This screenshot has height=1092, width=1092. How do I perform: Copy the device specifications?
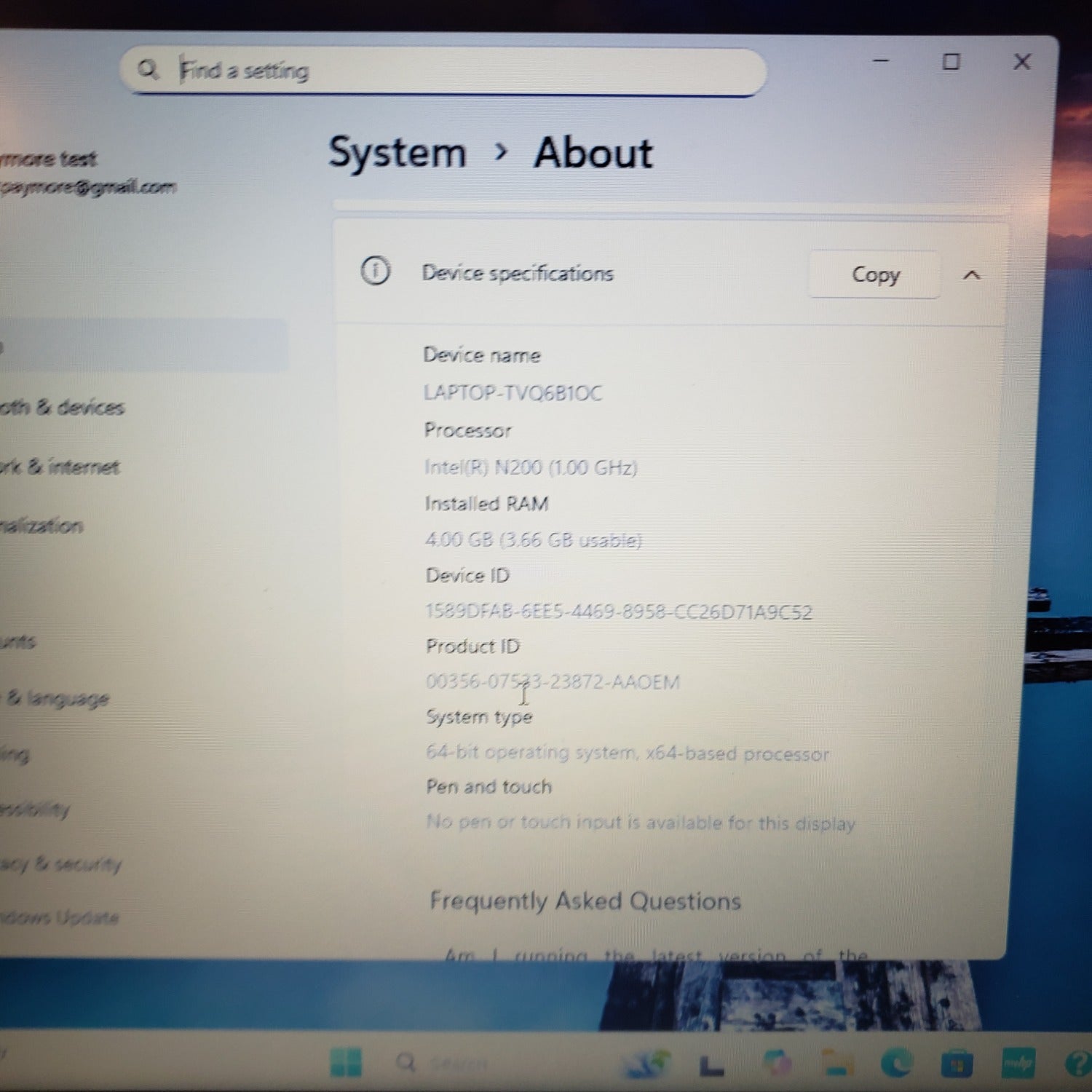pos(874,275)
